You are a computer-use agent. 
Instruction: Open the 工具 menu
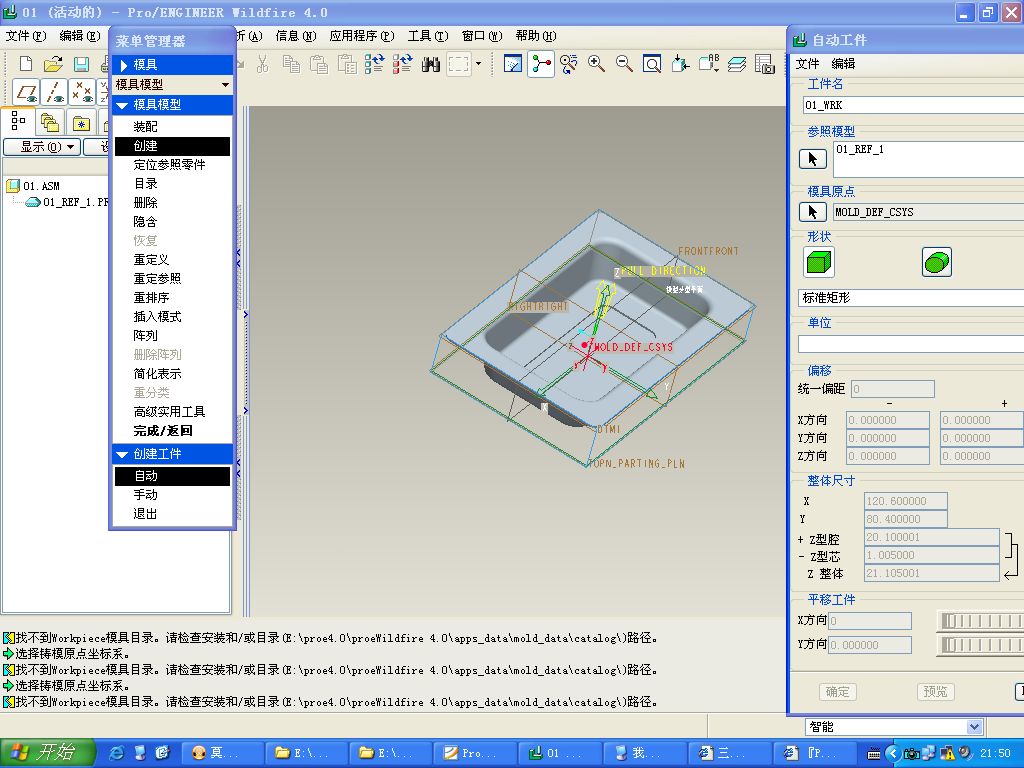tap(428, 36)
